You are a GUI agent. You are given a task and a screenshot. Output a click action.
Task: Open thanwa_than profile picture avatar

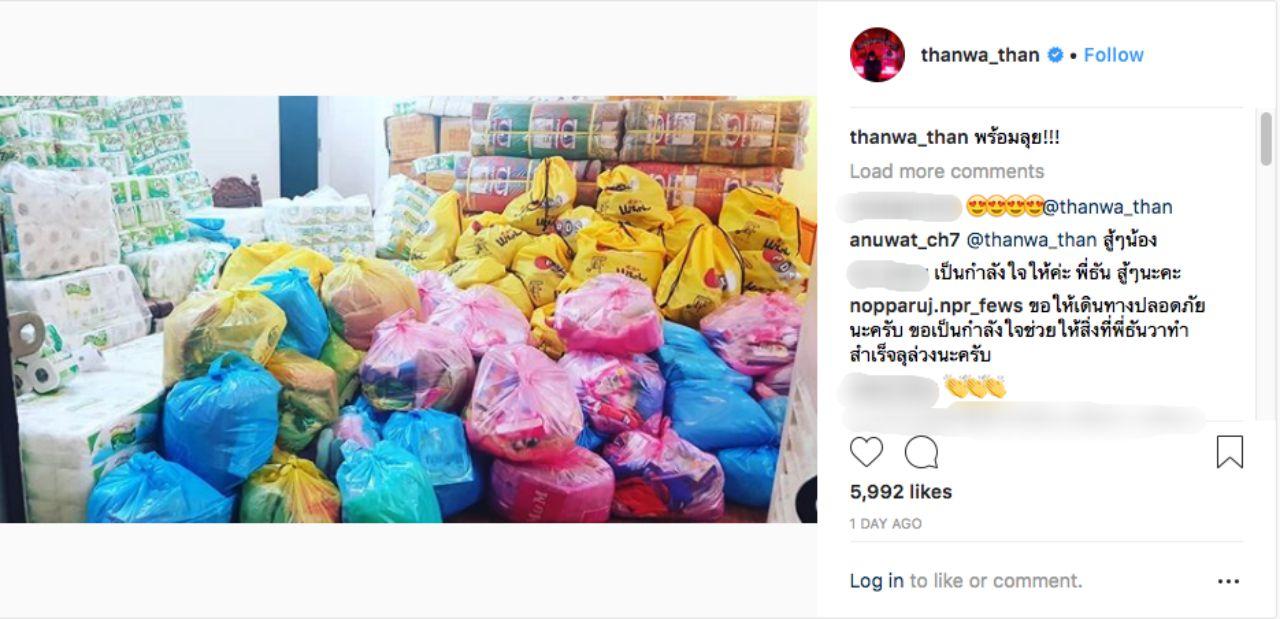(x=877, y=55)
